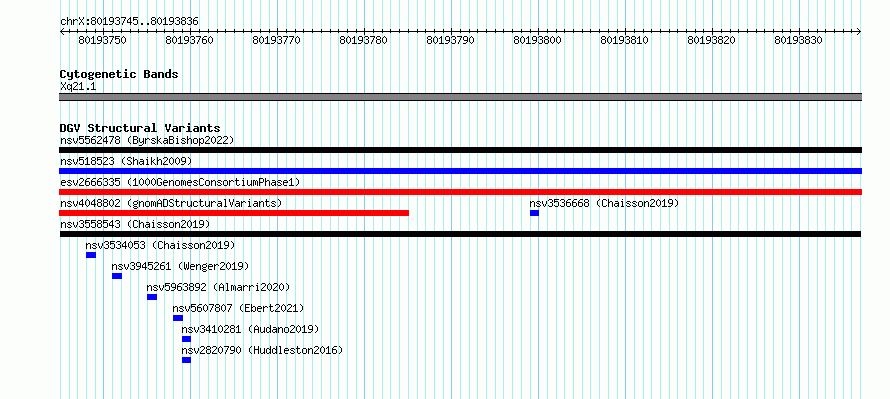Click blue marker under nsv3534053
This screenshot has width=890, height=399.
pos(91,255)
